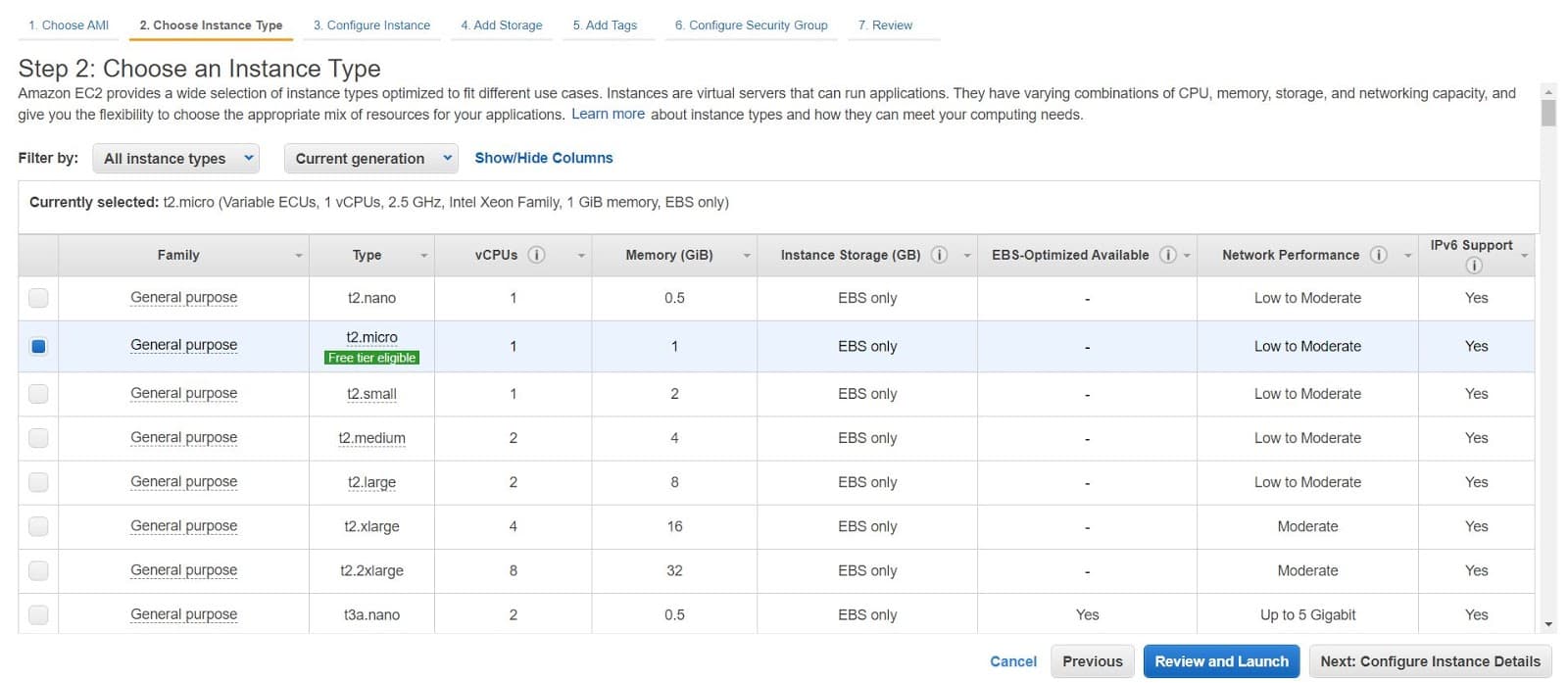The image size is (1568, 683).
Task: Click Review and Launch
Action: point(1221,661)
